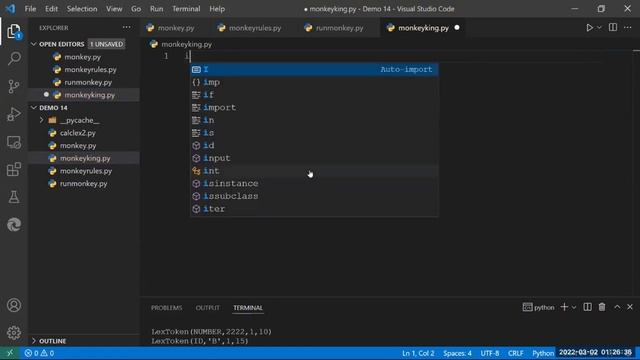Collapse the Demo 14 folder section
640x360 pixels.
(x=34, y=108)
